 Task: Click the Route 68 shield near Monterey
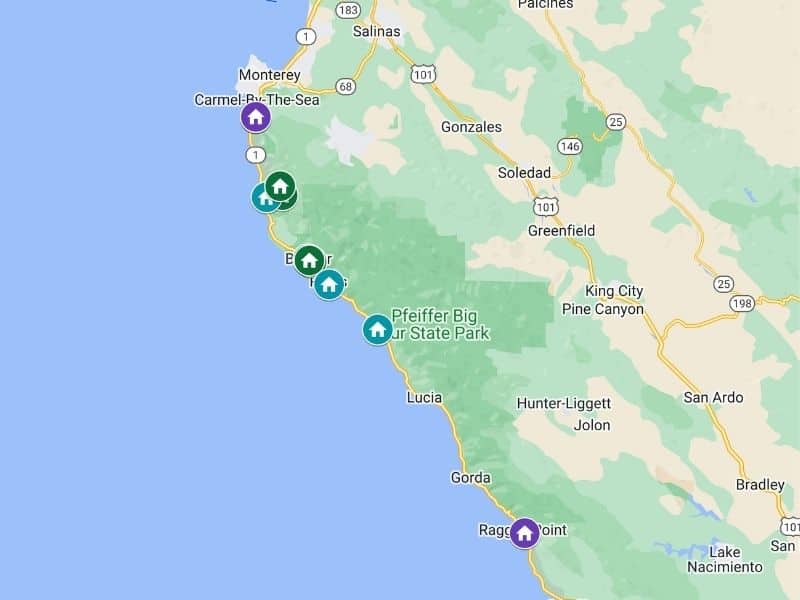346,86
